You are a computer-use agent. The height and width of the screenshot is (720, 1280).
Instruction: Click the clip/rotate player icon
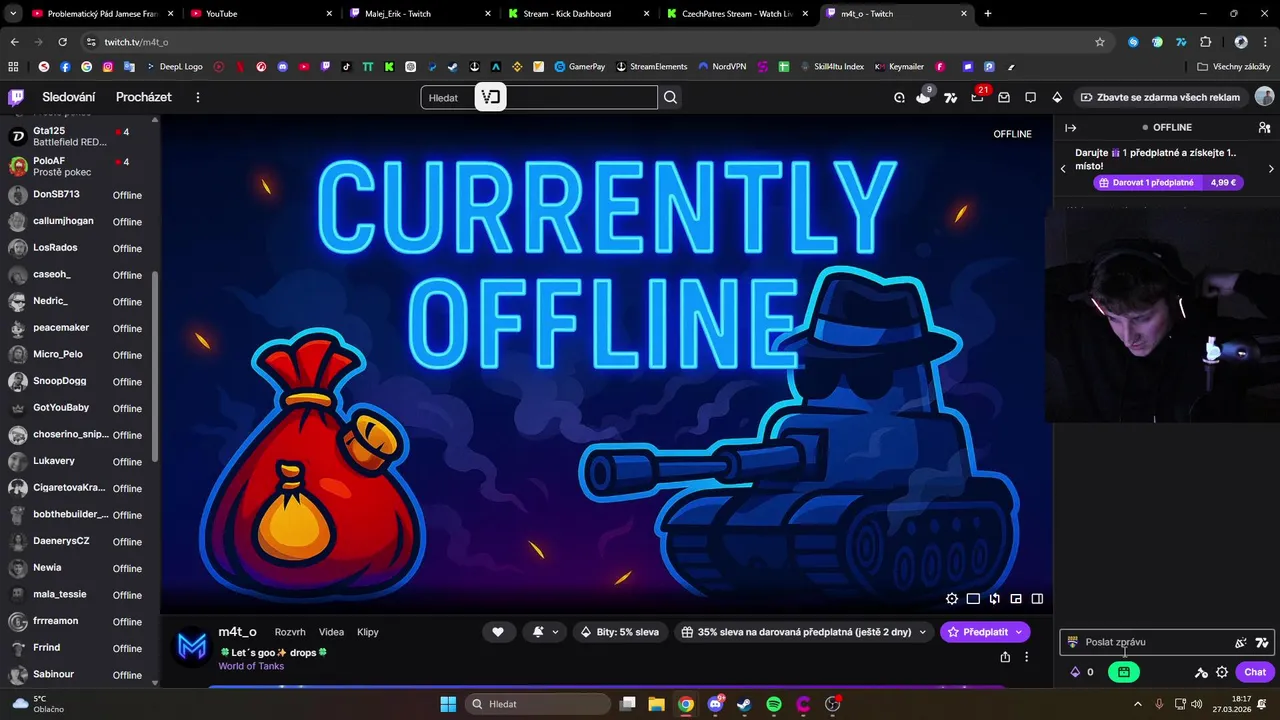tap(994, 599)
